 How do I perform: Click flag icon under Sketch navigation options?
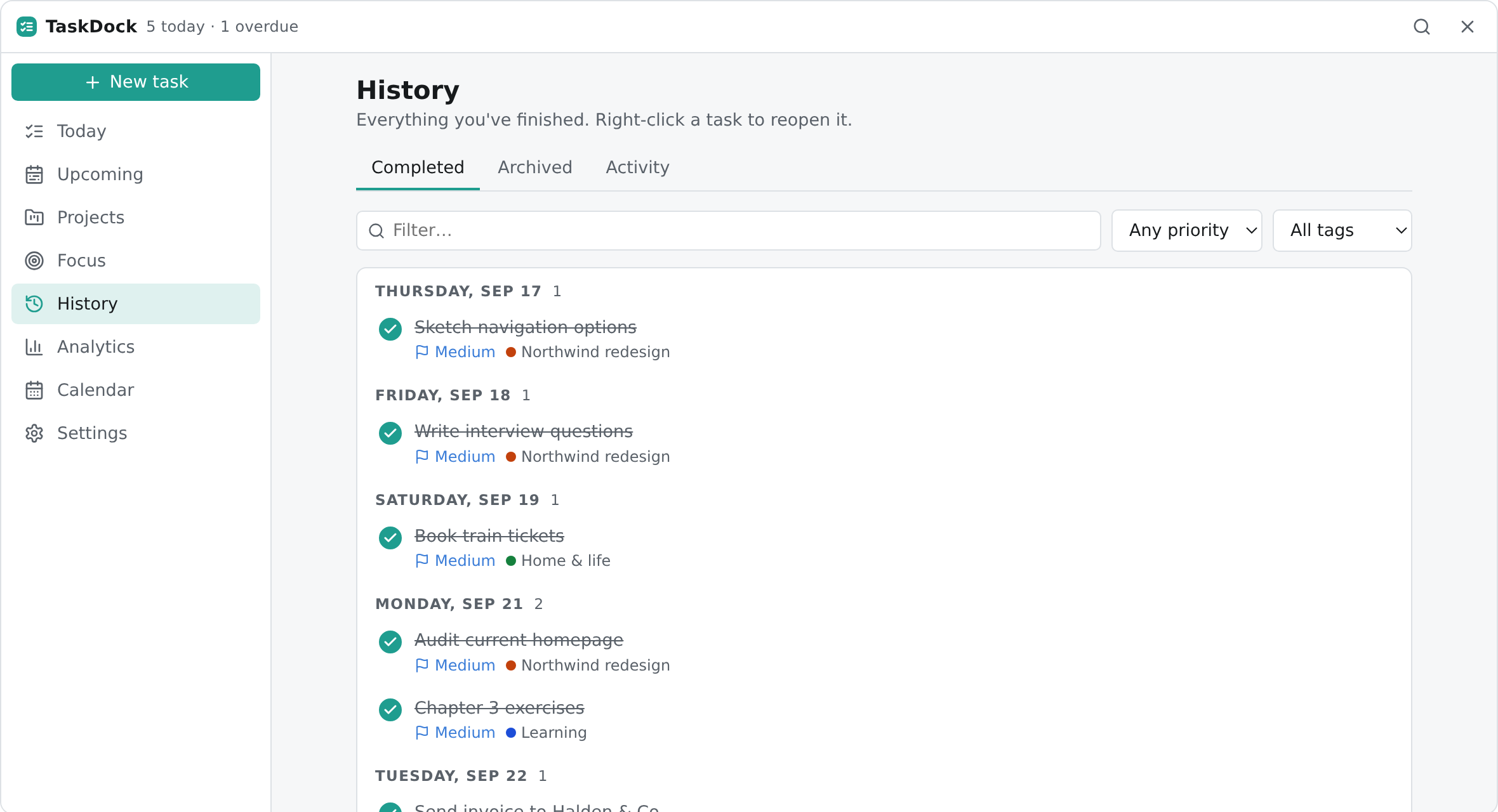(422, 352)
